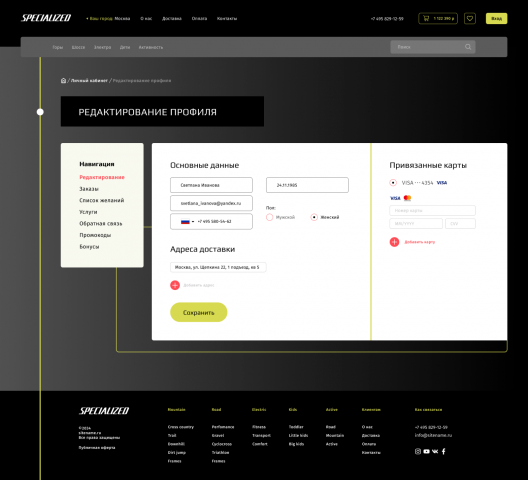The image size is (528, 480).
Task: Open the Контакты header menu item
Action: [227, 19]
